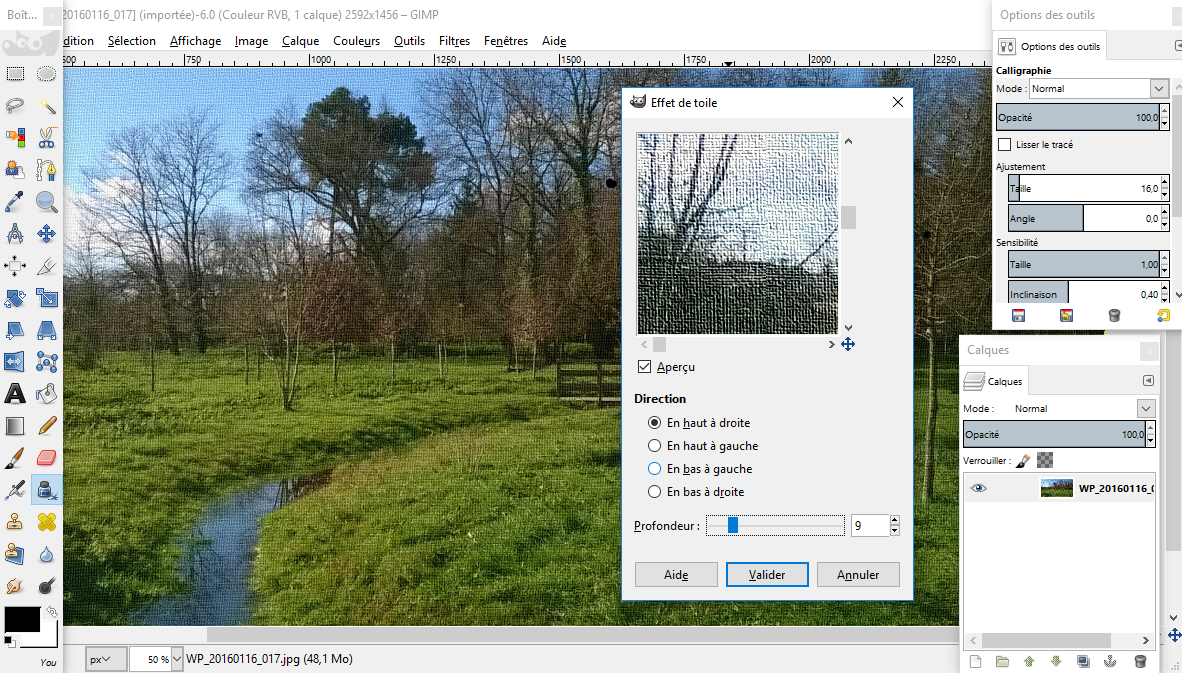Click the Move tool icon
Image resolution: width=1182 pixels, height=673 pixels.
46,234
